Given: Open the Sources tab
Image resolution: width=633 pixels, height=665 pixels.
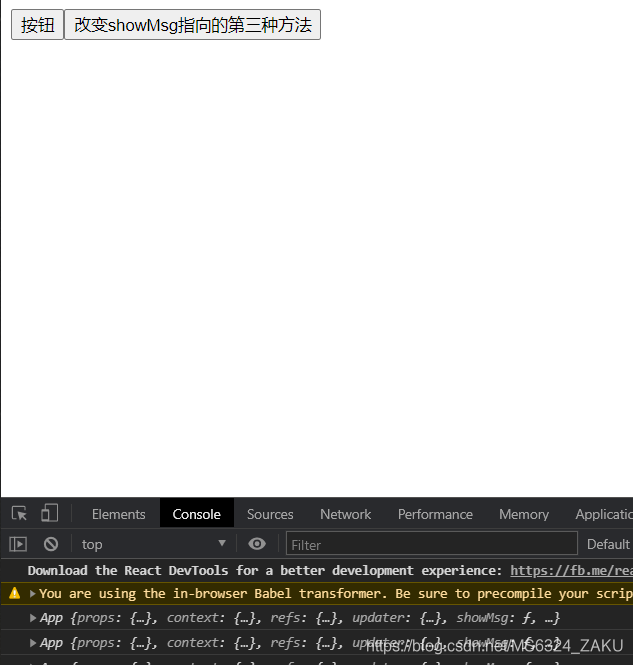Looking at the screenshot, I should point(270,514).
